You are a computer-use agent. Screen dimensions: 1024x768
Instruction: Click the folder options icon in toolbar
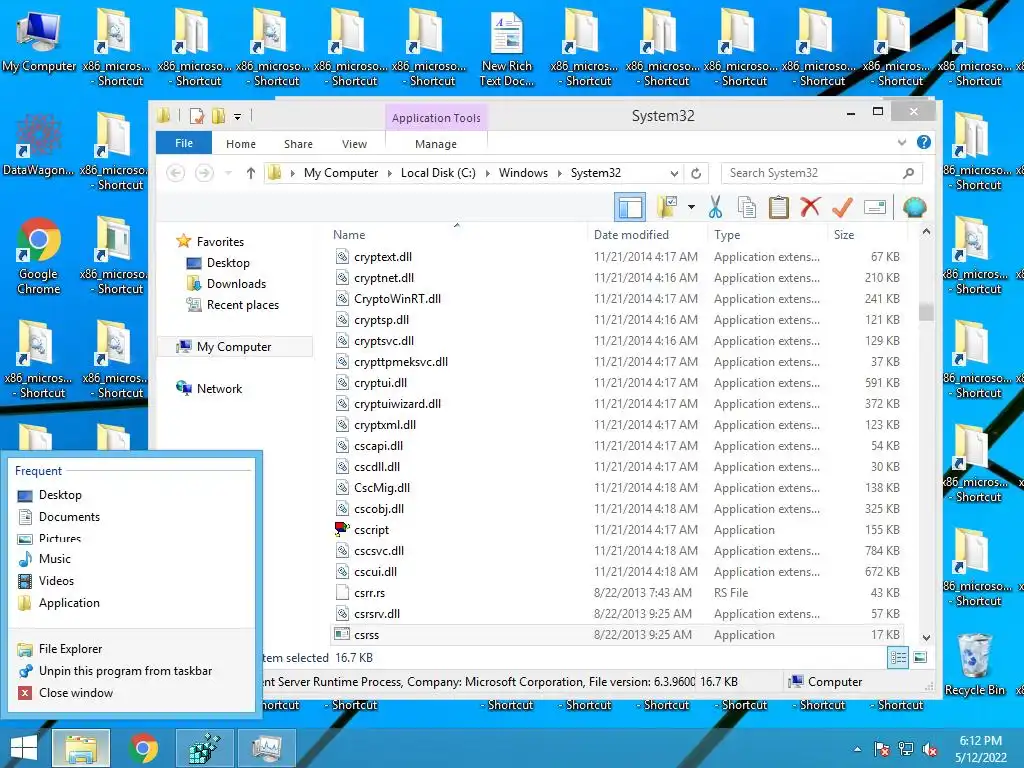[667, 208]
